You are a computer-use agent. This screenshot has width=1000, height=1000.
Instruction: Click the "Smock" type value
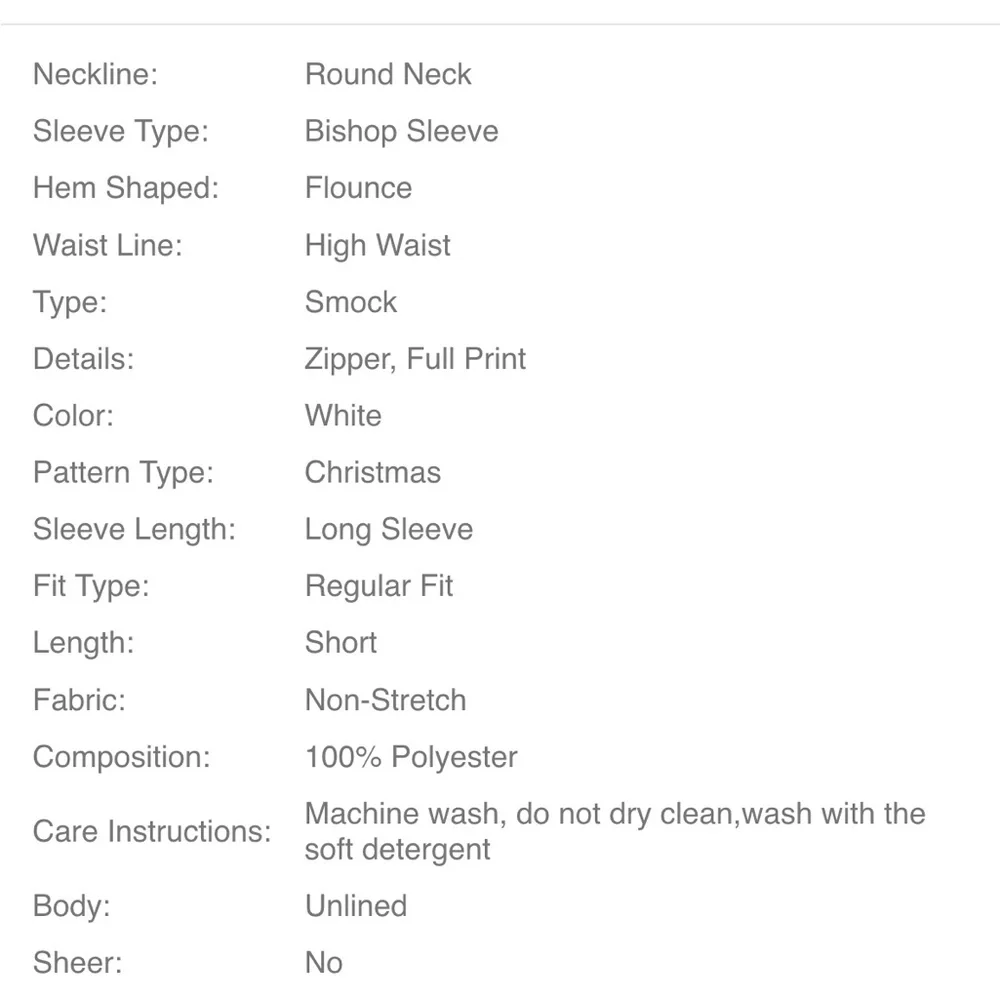(x=350, y=302)
